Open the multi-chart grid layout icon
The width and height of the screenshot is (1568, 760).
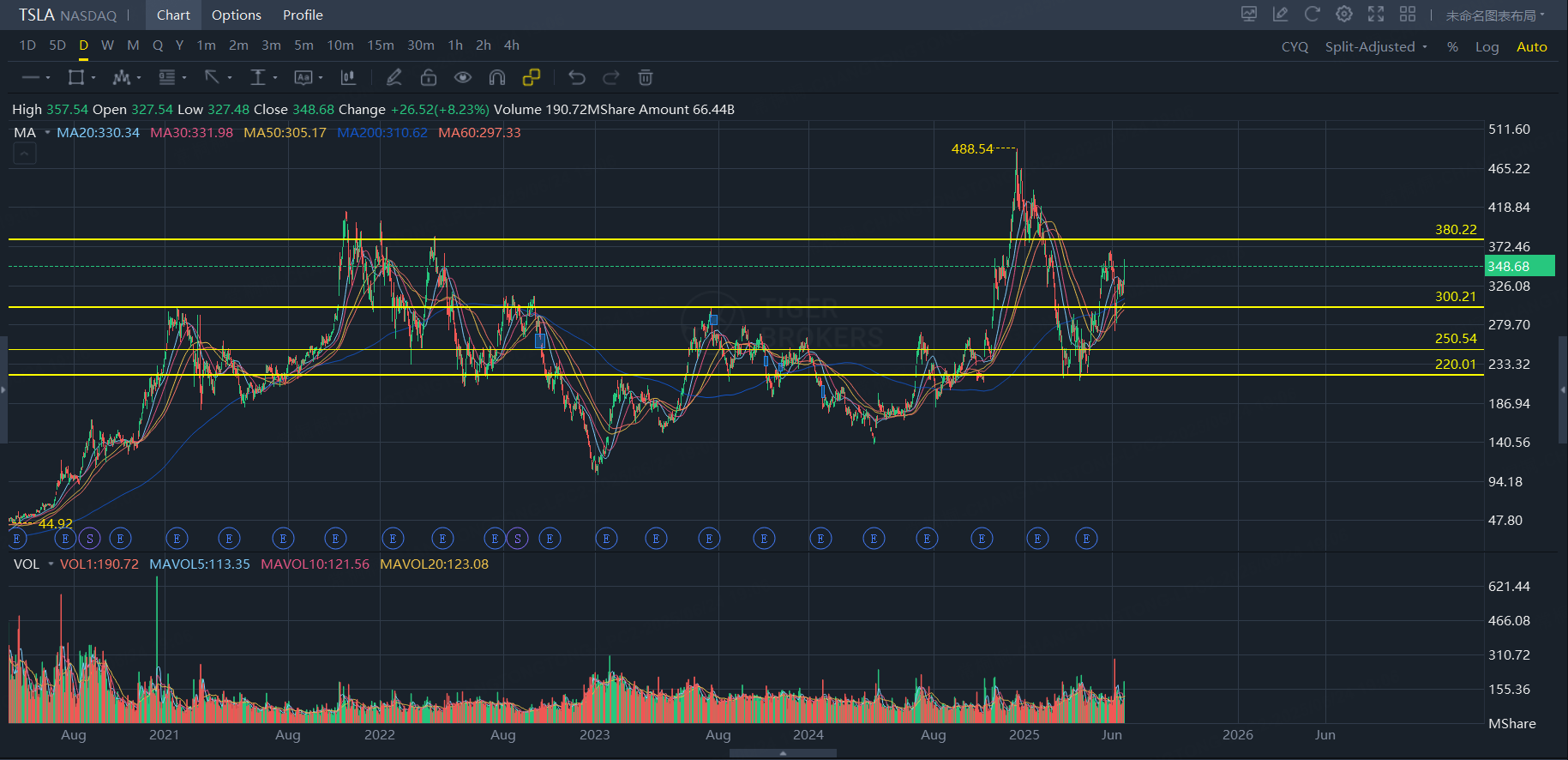pos(1408,14)
